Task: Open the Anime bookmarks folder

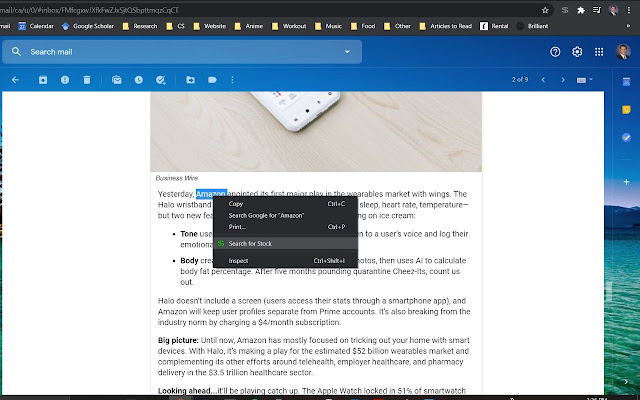Action: pos(249,26)
